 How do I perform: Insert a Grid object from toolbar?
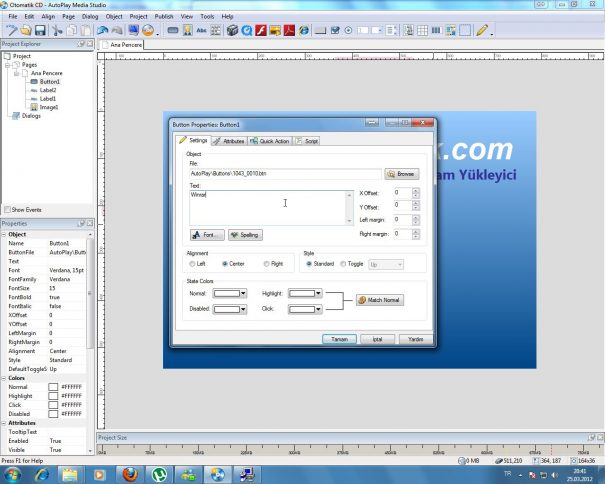click(422, 30)
